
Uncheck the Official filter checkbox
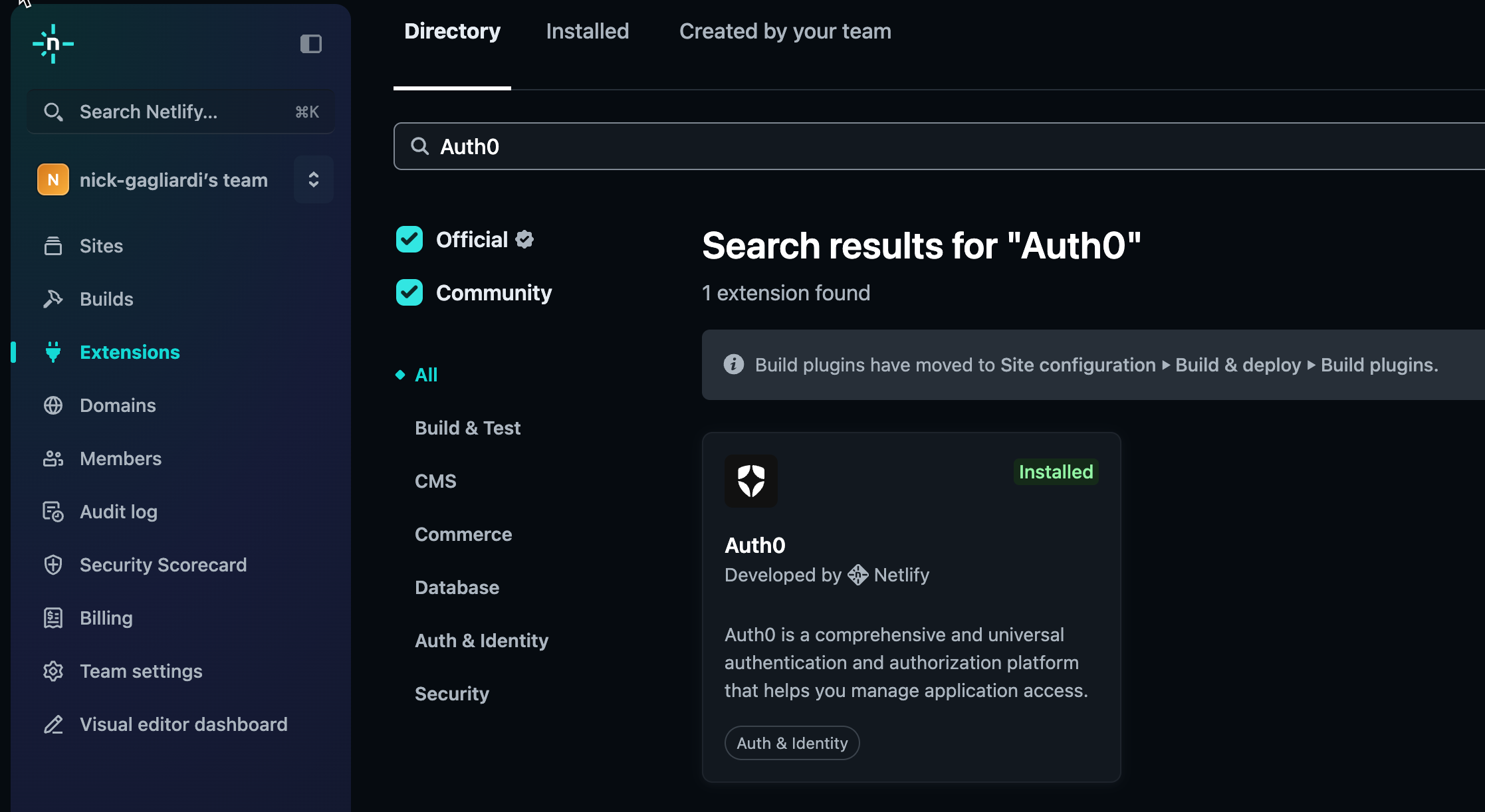[409, 239]
